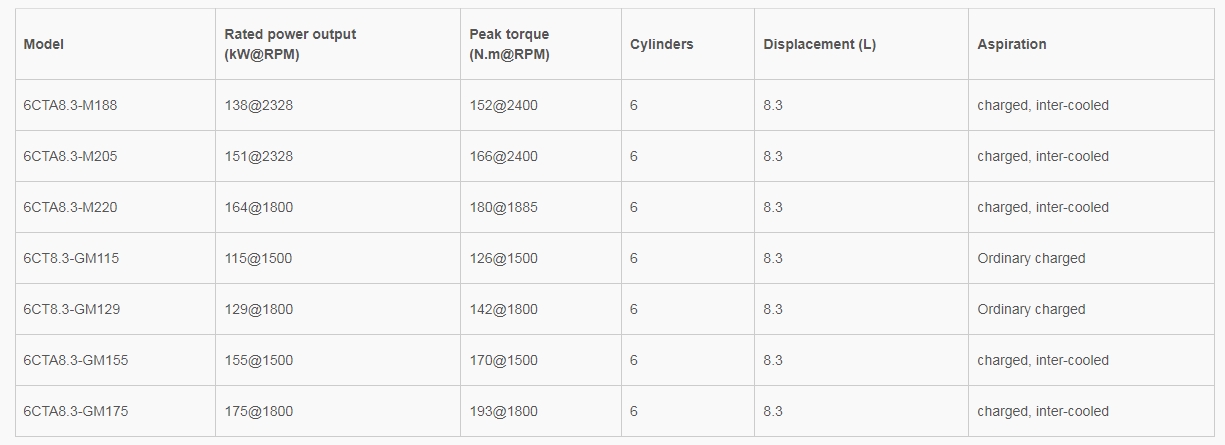Select the 6CT8.3-GM115 model cell
The image size is (1225, 445).
coord(71,258)
